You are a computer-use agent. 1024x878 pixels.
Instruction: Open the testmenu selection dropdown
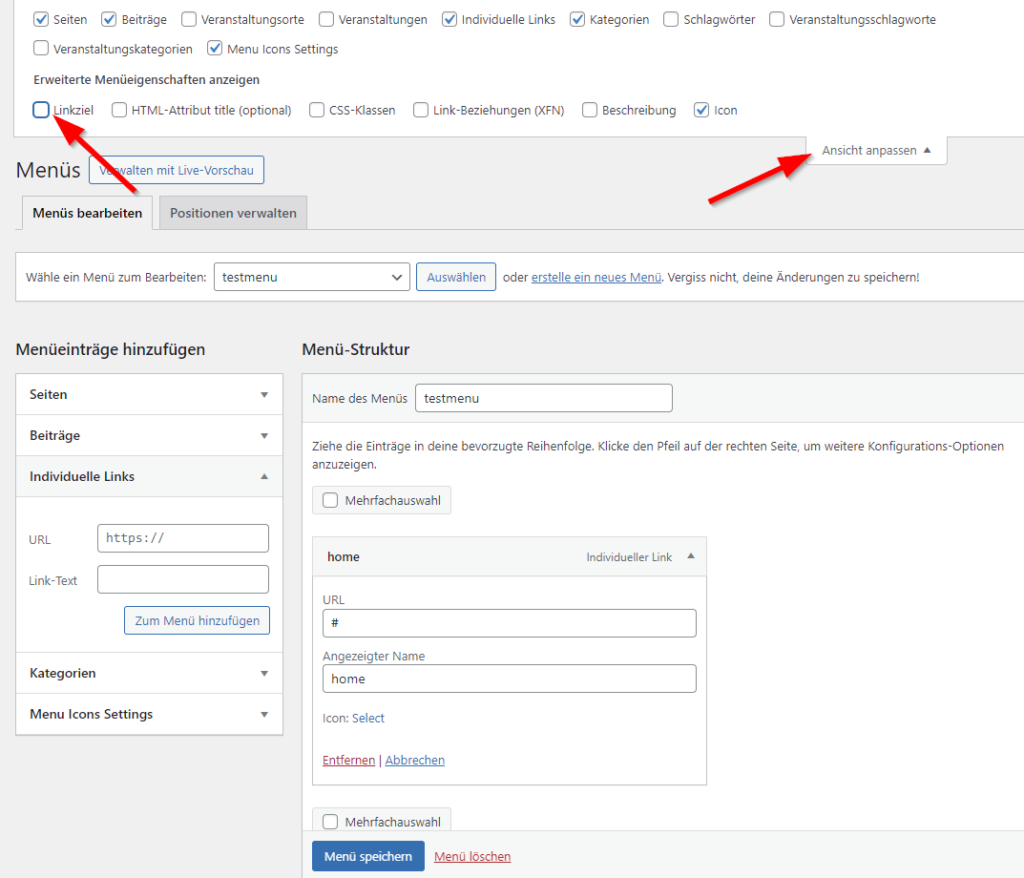pyautogui.click(x=311, y=277)
